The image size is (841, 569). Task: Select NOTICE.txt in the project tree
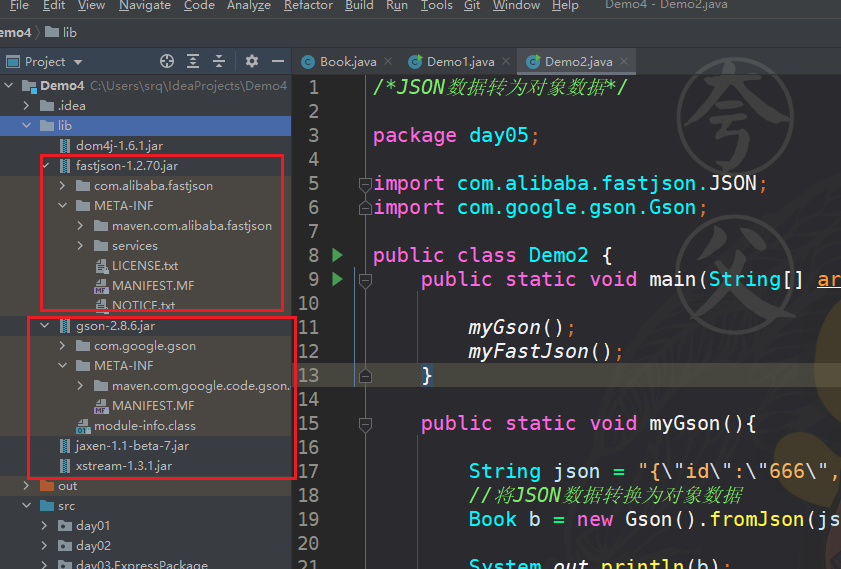point(143,305)
